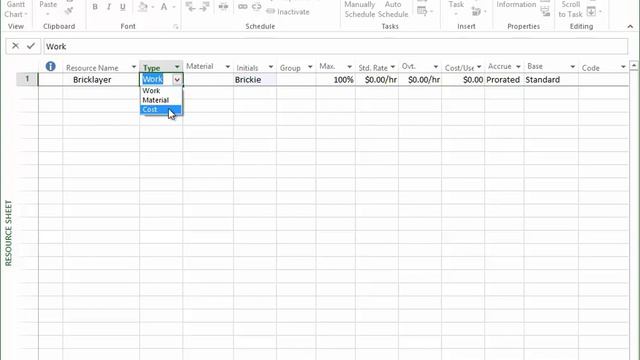
Task: Click the vertical scrollbar up arrow
Action: click(633, 65)
